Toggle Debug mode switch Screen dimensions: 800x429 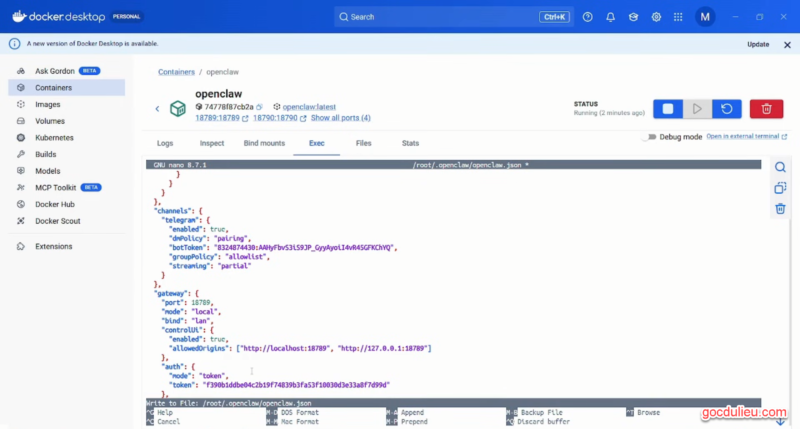pos(650,136)
